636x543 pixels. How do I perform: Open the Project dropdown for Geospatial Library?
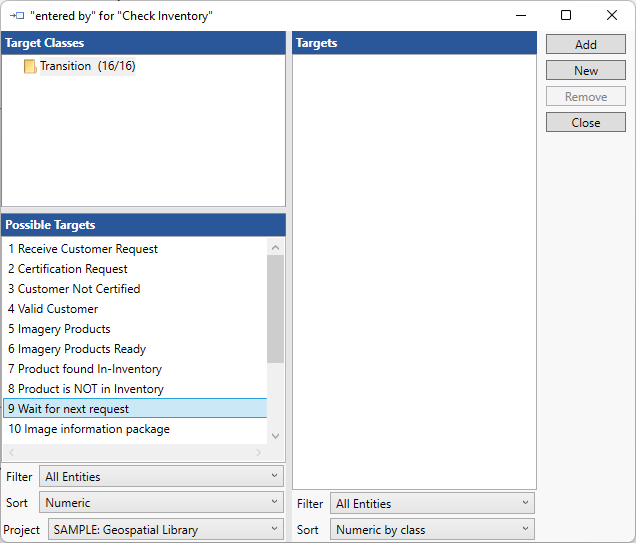[166, 530]
